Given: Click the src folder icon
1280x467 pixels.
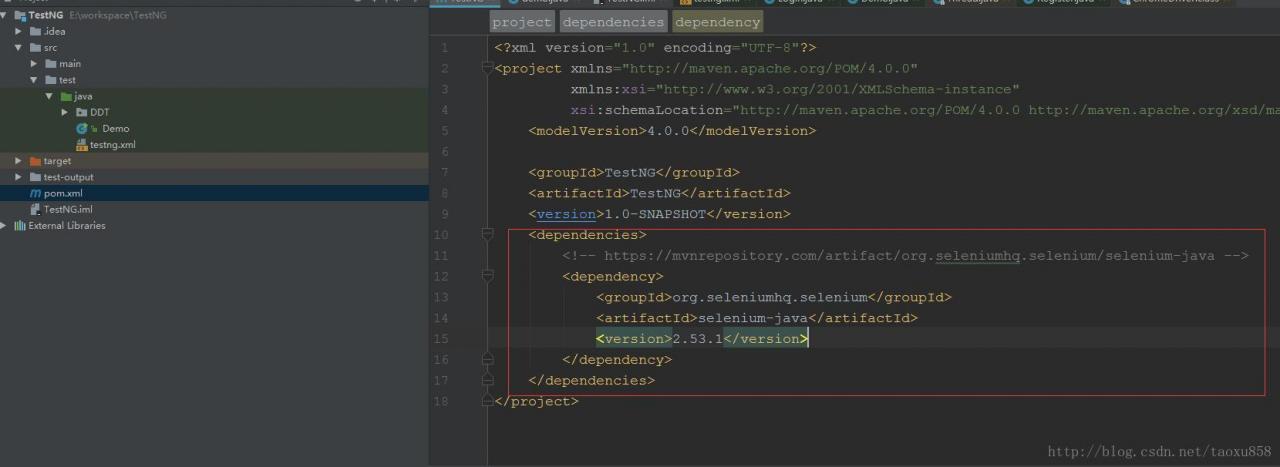Looking at the screenshot, I should tap(35, 47).
